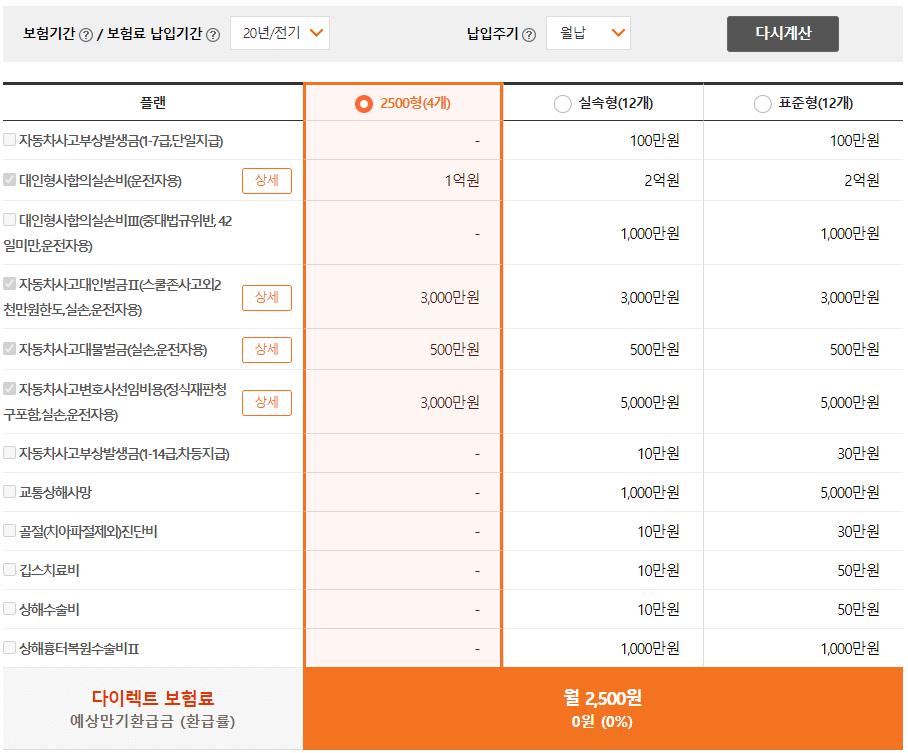Screen dimensions: 908x753
Task: Click the 다이렉트 보험료 label
Action: coord(153,698)
